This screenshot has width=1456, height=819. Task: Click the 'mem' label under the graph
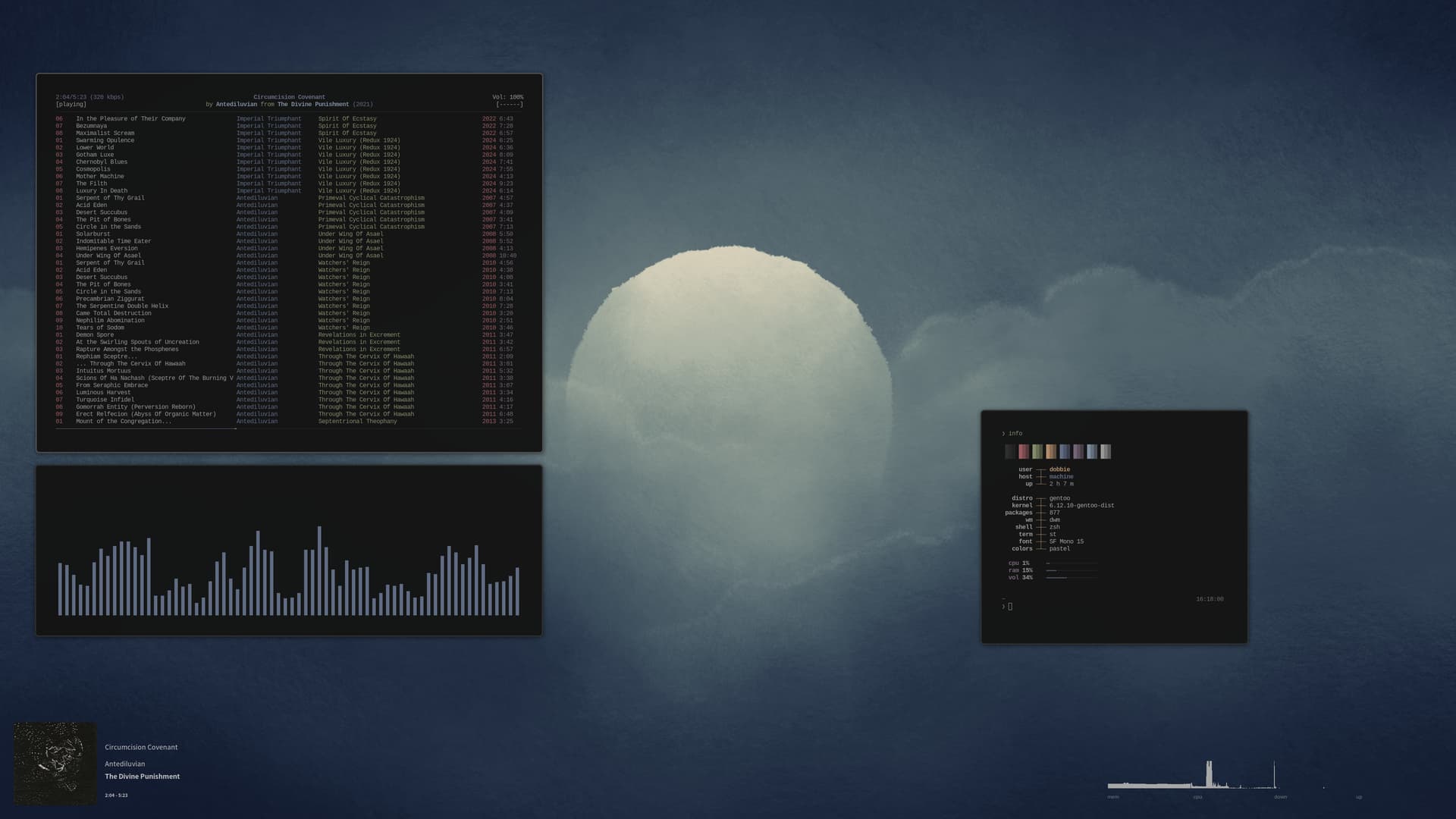(x=1113, y=797)
